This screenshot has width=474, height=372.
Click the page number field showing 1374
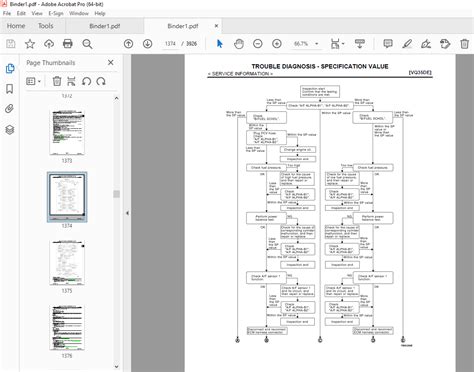[170, 44]
